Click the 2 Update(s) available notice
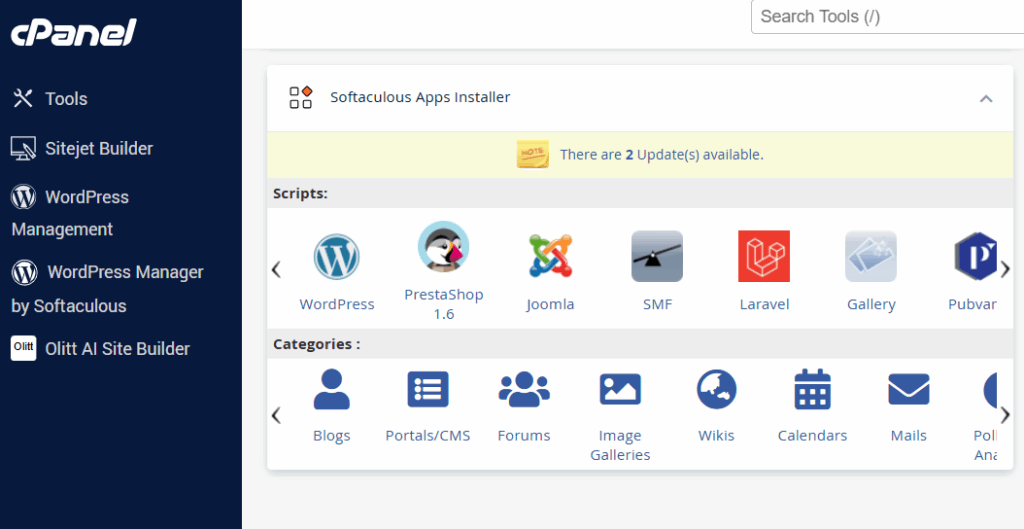This screenshot has width=1024, height=529. tap(662, 155)
